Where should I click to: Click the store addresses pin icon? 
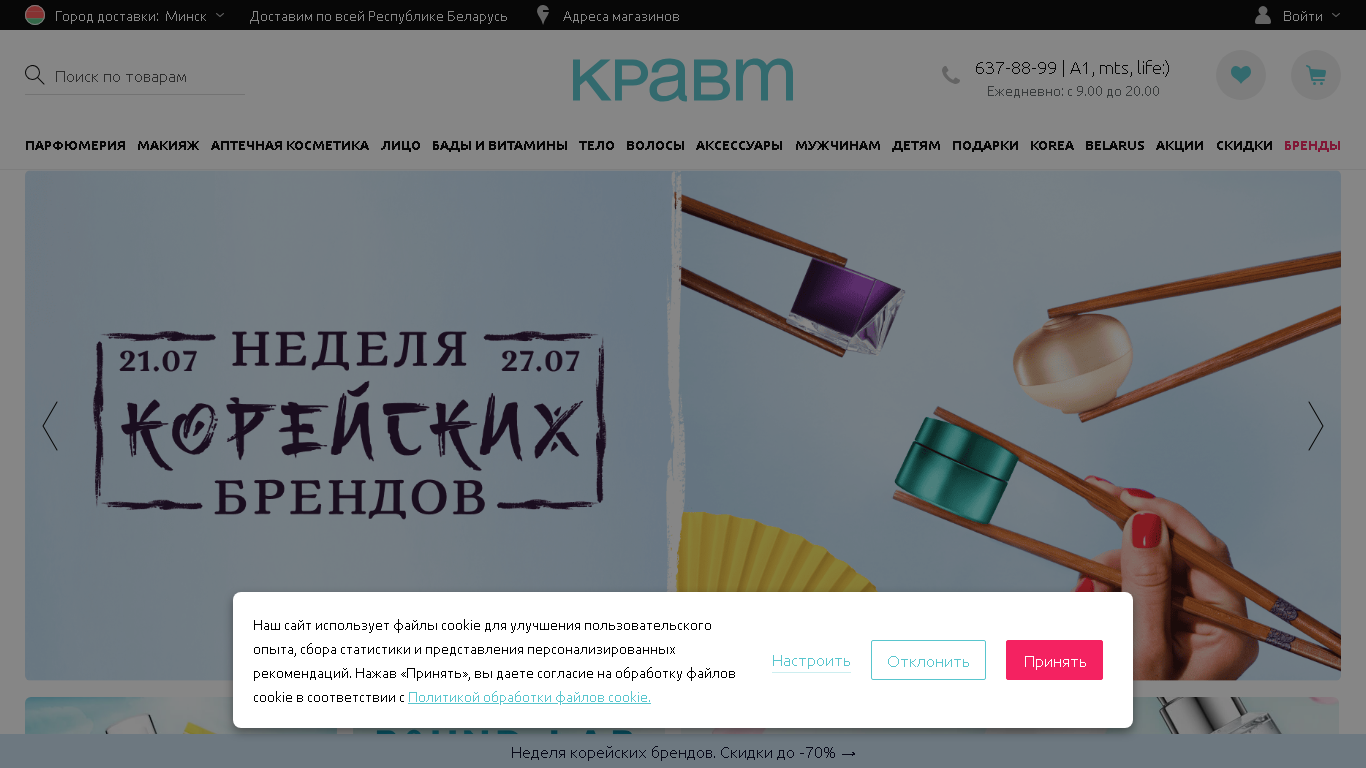coord(543,16)
